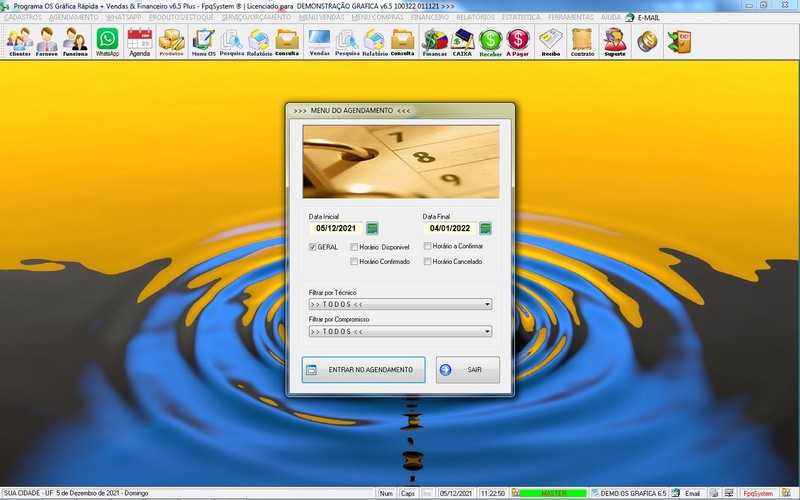This screenshot has height=500, width=800.
Task: Click Pesquisa icon right of Vendas
Action: 347,42
